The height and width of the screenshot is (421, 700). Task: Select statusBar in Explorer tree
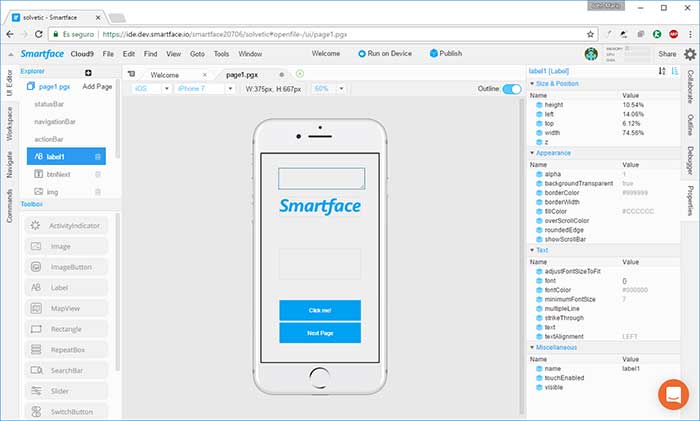point(49,104)
